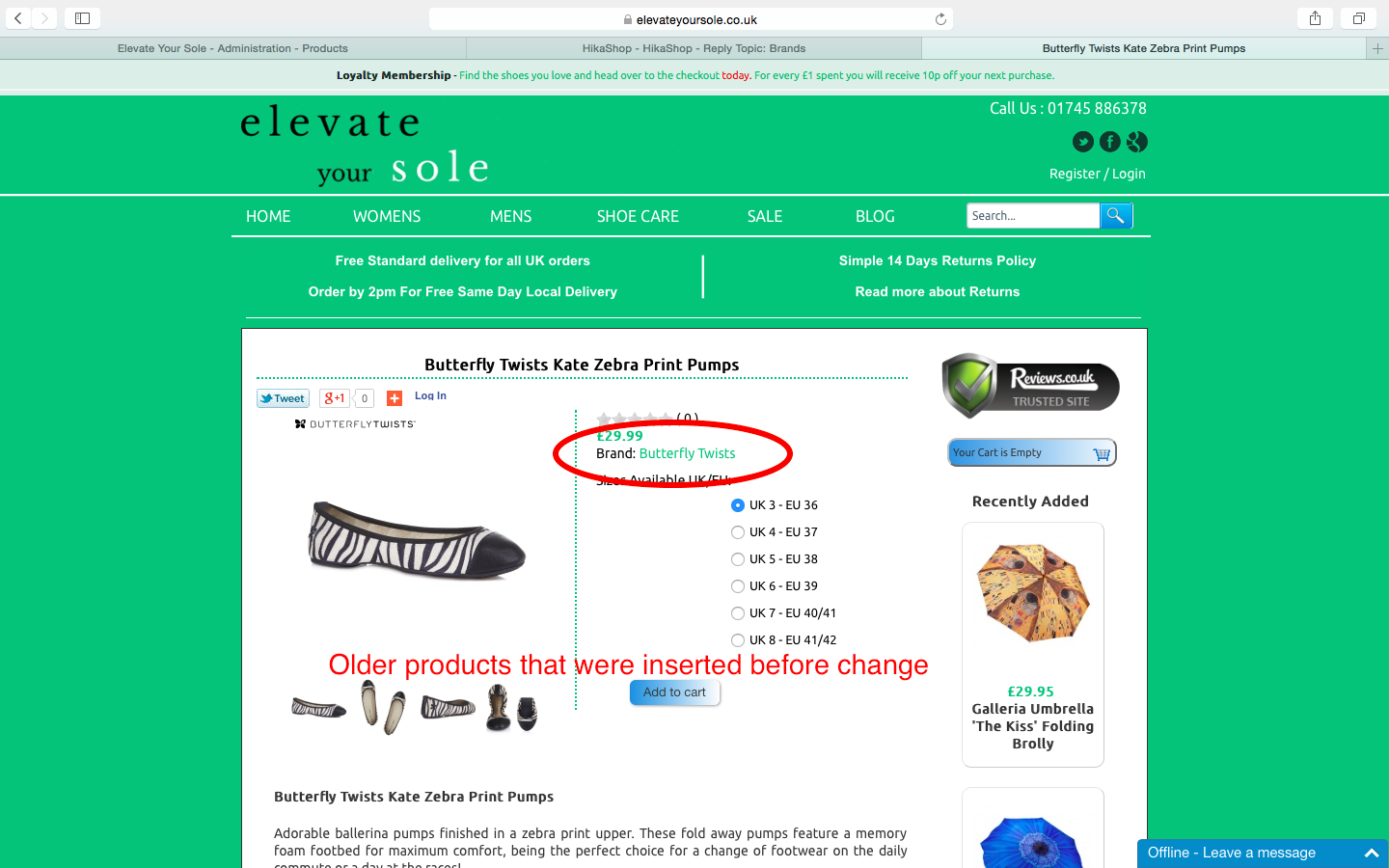The width and height of the screenshot is (1389, 868).
Task: Select size UK 4 - EU 37
Action: (738, 532)
